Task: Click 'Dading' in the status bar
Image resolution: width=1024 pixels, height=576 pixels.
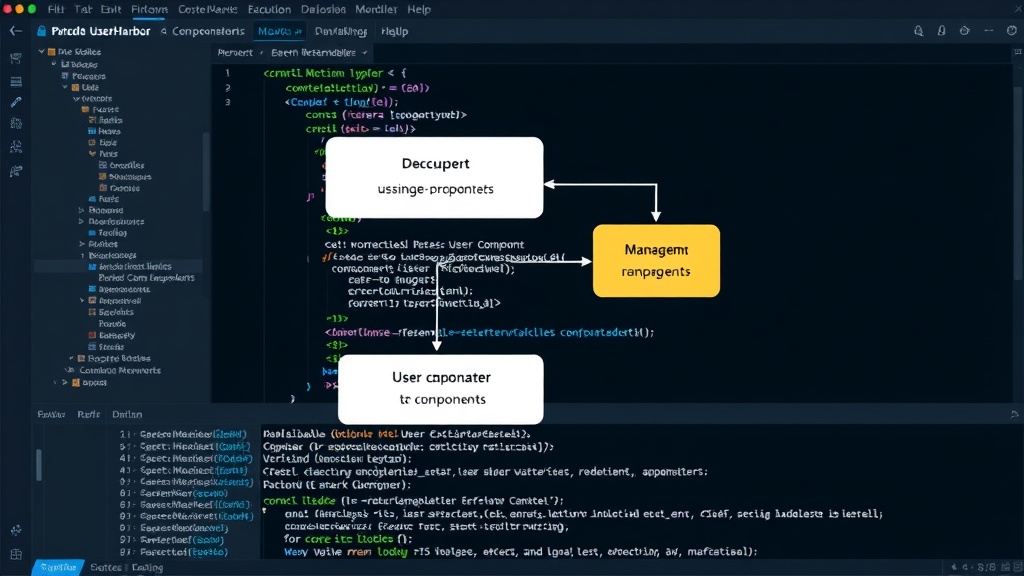Action: [147, 567]
